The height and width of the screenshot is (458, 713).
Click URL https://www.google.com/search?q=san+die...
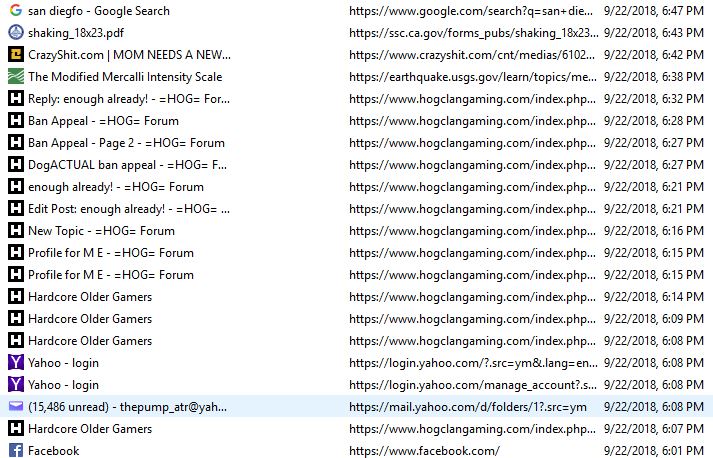point(471,11)
